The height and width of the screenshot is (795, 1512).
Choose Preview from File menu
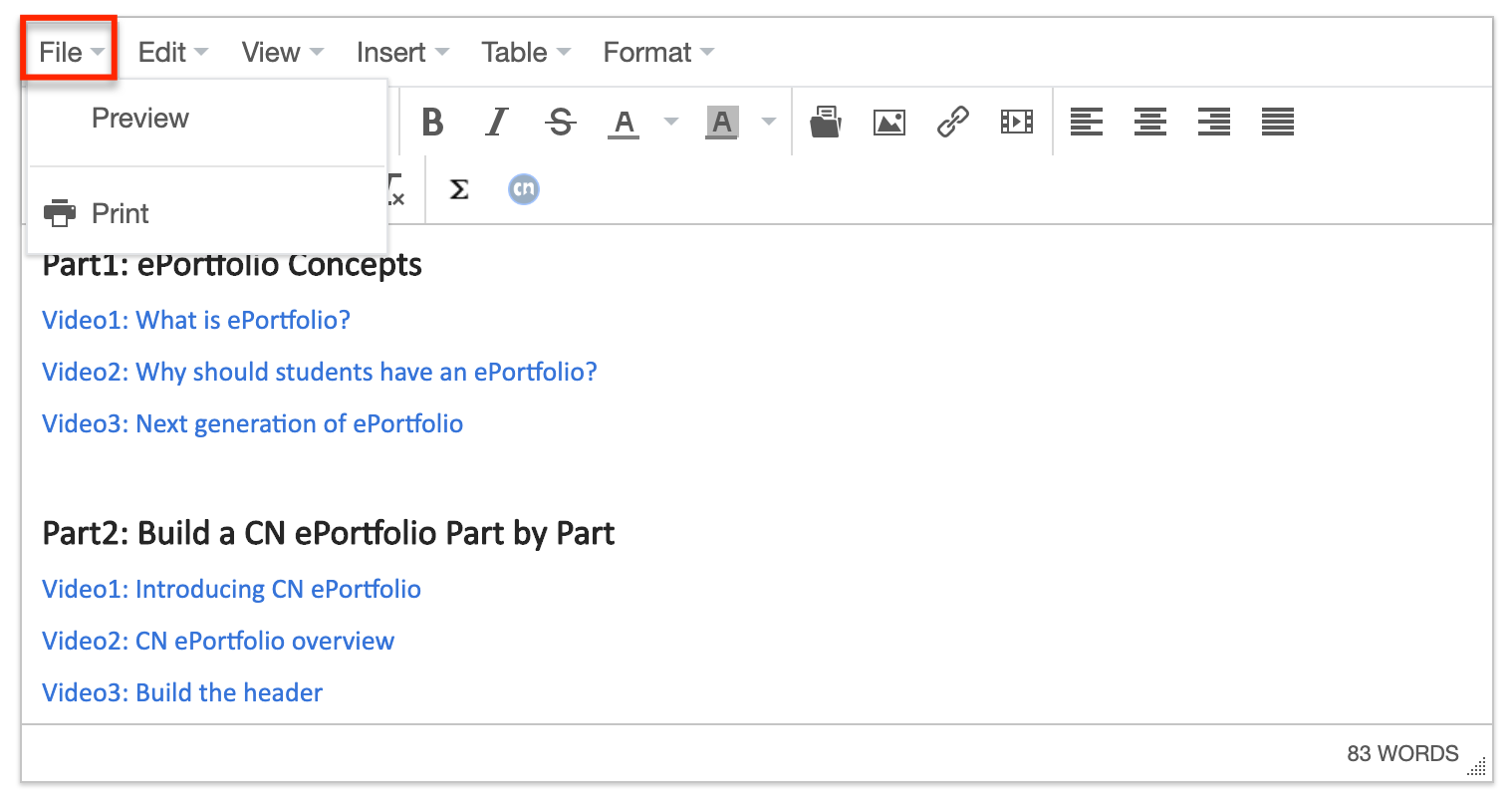pos(207,118)
